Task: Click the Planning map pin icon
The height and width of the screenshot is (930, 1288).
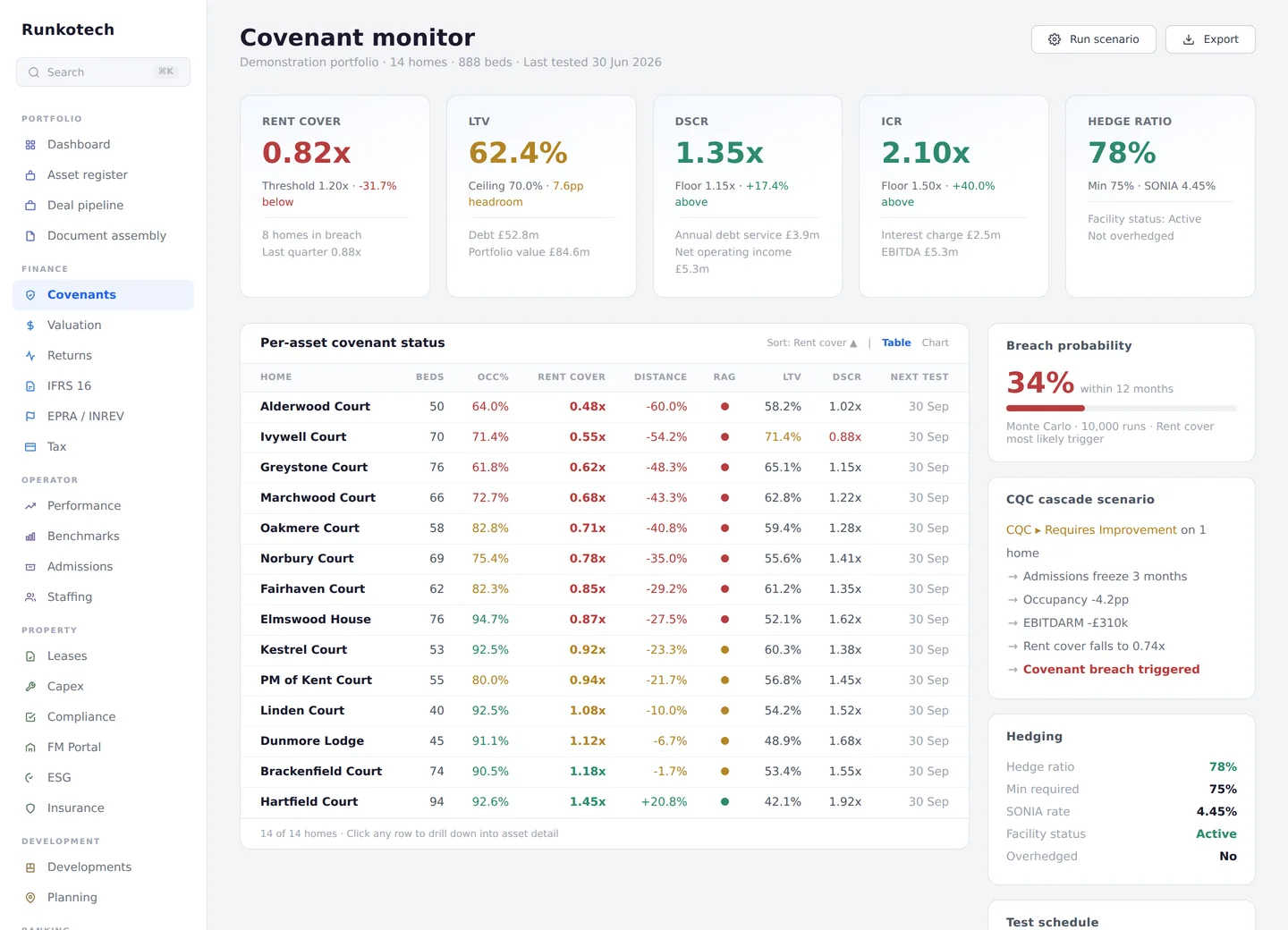Action: point(30,898)
